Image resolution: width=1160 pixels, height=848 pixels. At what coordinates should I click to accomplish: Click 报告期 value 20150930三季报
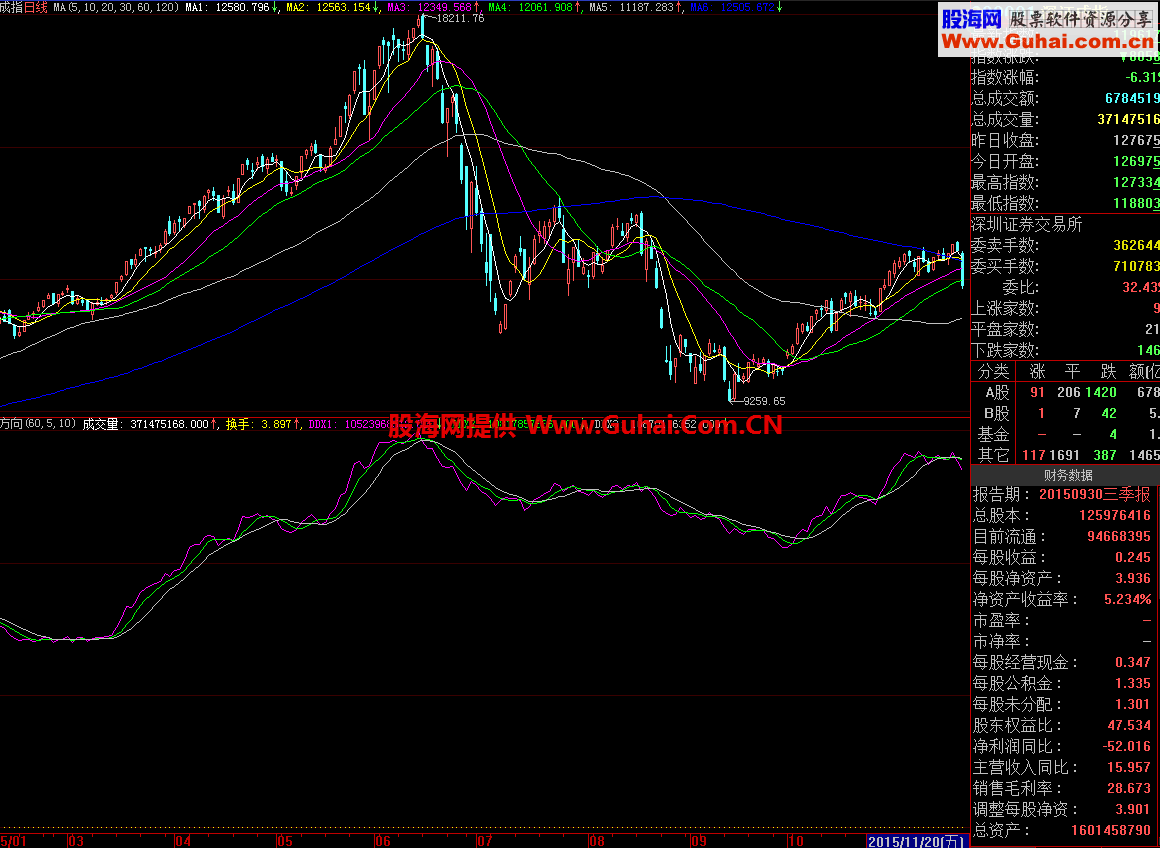[1095, 494]
